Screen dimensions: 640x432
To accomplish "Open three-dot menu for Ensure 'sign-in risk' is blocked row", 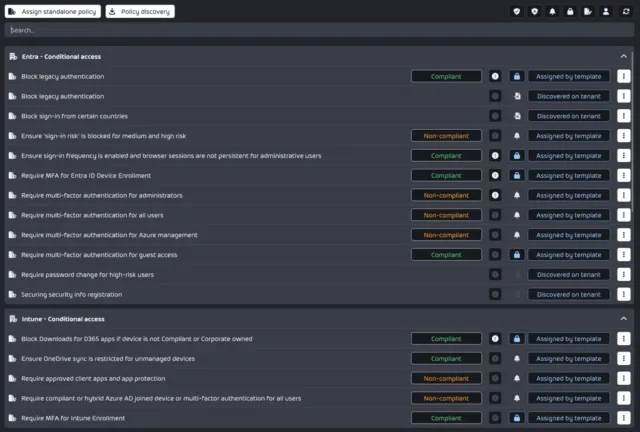I will (623, 136).
